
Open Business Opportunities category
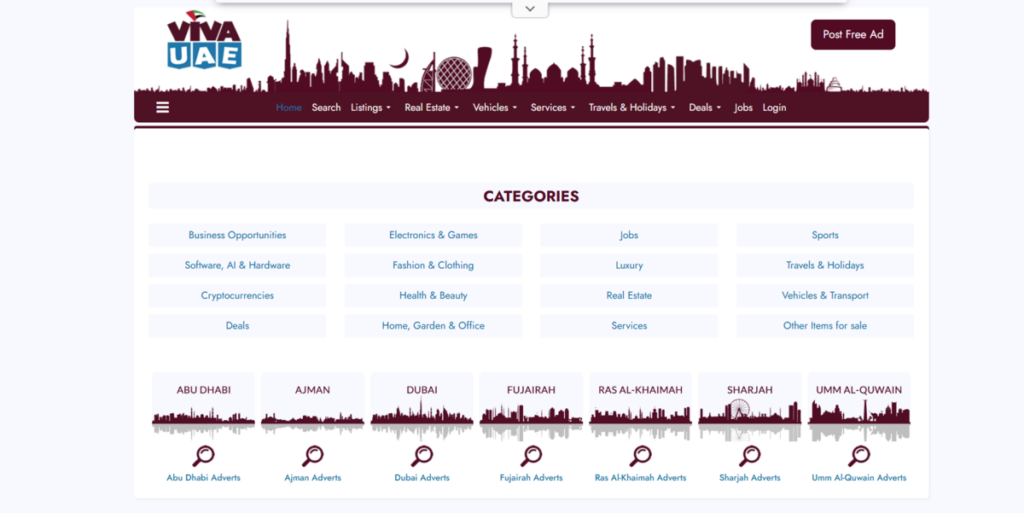click(237, 235)
